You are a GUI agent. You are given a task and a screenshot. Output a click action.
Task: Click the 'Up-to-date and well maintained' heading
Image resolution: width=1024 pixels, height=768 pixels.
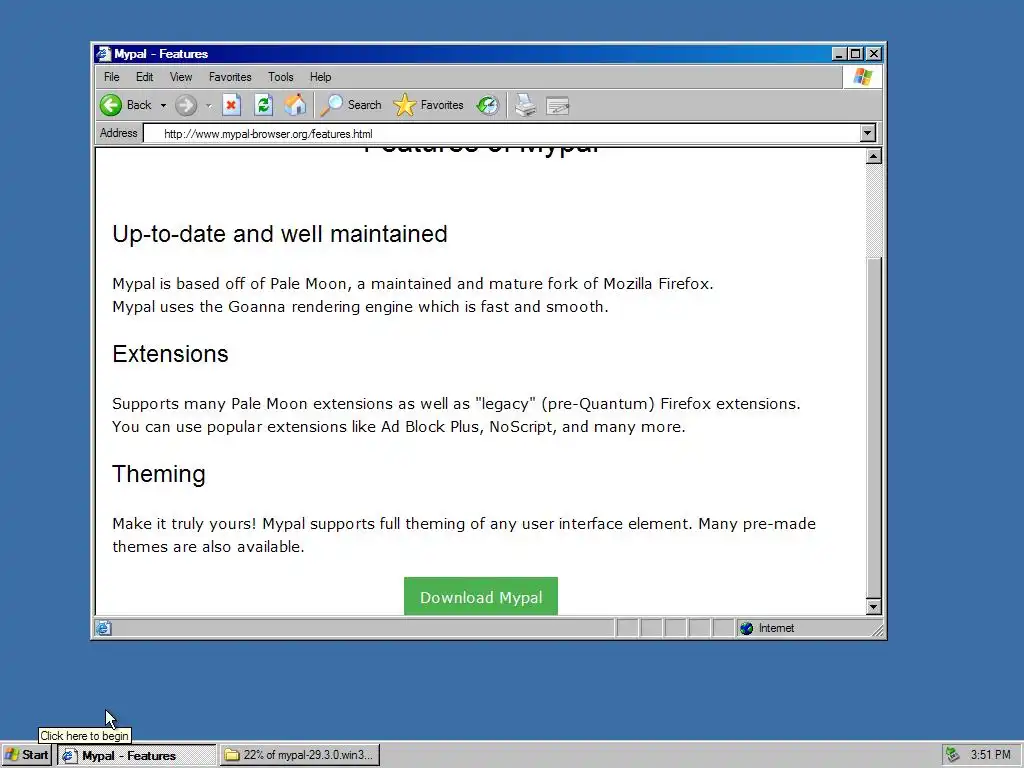pos(280,234)
